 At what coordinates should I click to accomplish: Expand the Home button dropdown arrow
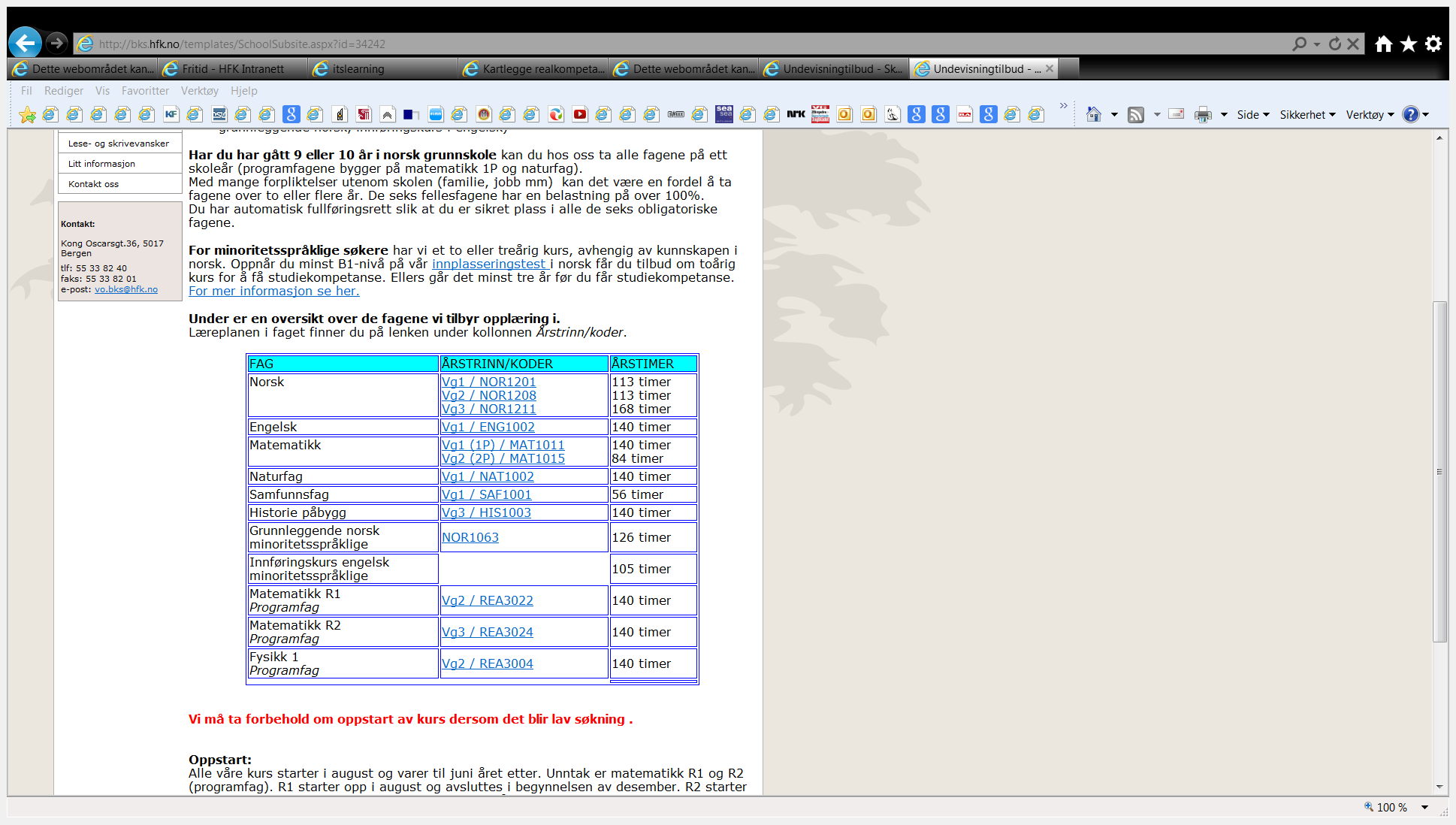1114,115
